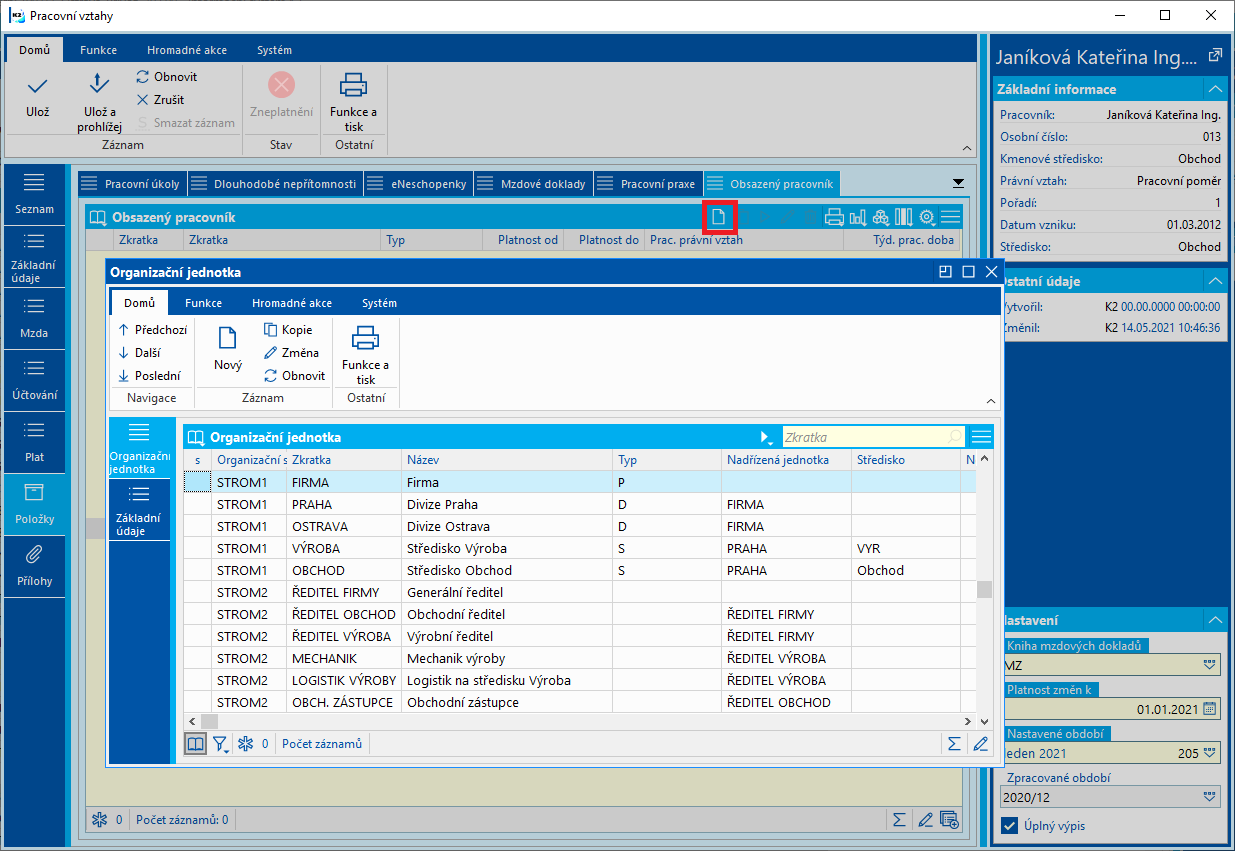
Task: Click horizontal scrollbar of Organizační jednotka grid
Action: click(581, 721)
